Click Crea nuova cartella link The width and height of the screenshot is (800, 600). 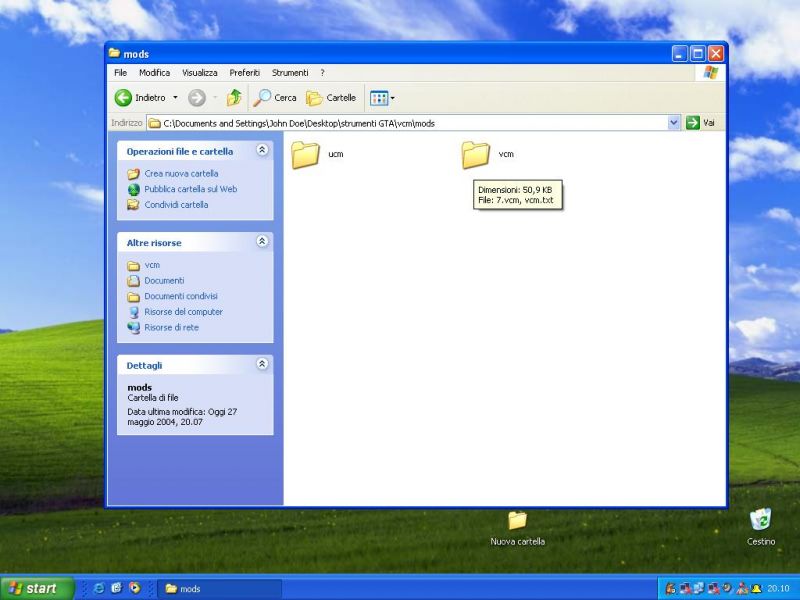(x=181, y=173)
